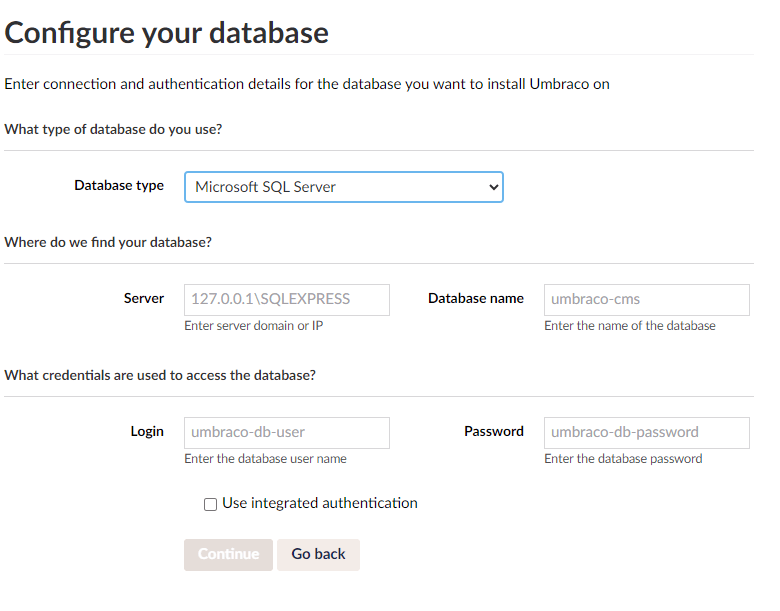
Task: Click the Continue button
Action: click(x=228, y=554)
